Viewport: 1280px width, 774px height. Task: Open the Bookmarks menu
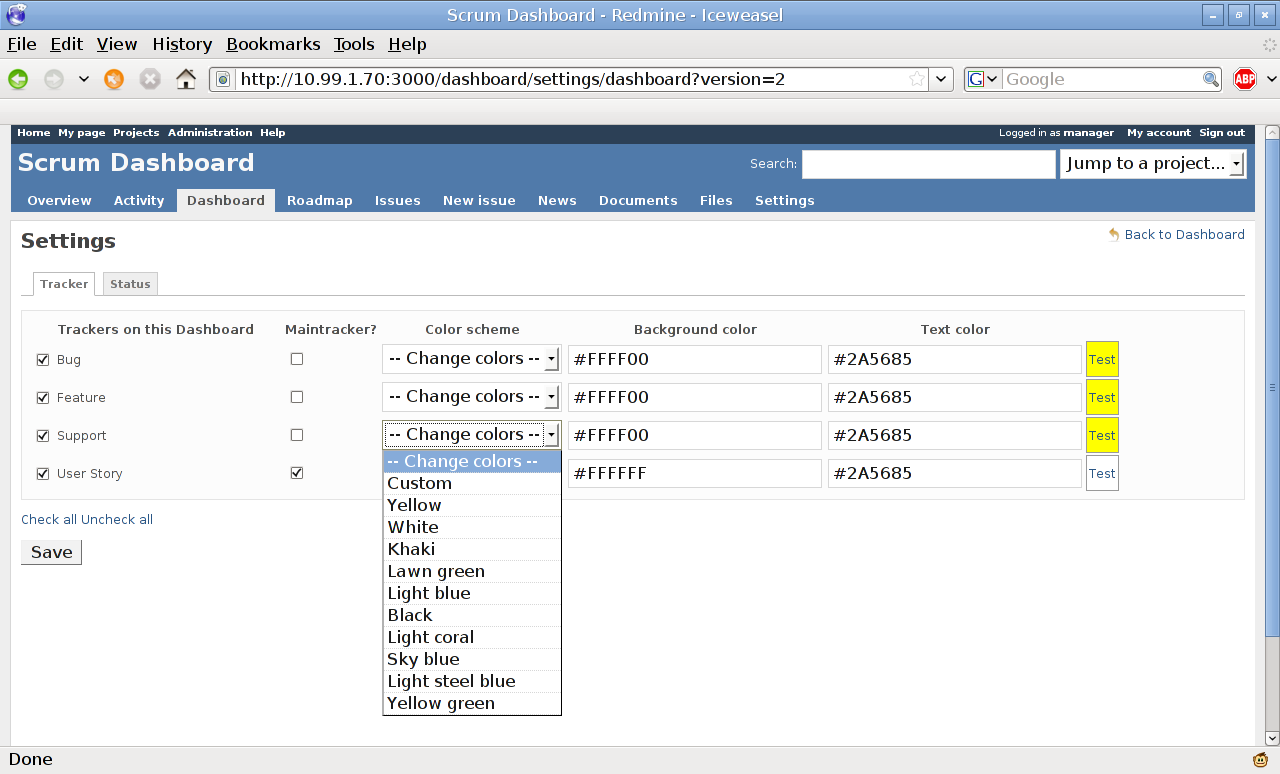coord(273,44)
